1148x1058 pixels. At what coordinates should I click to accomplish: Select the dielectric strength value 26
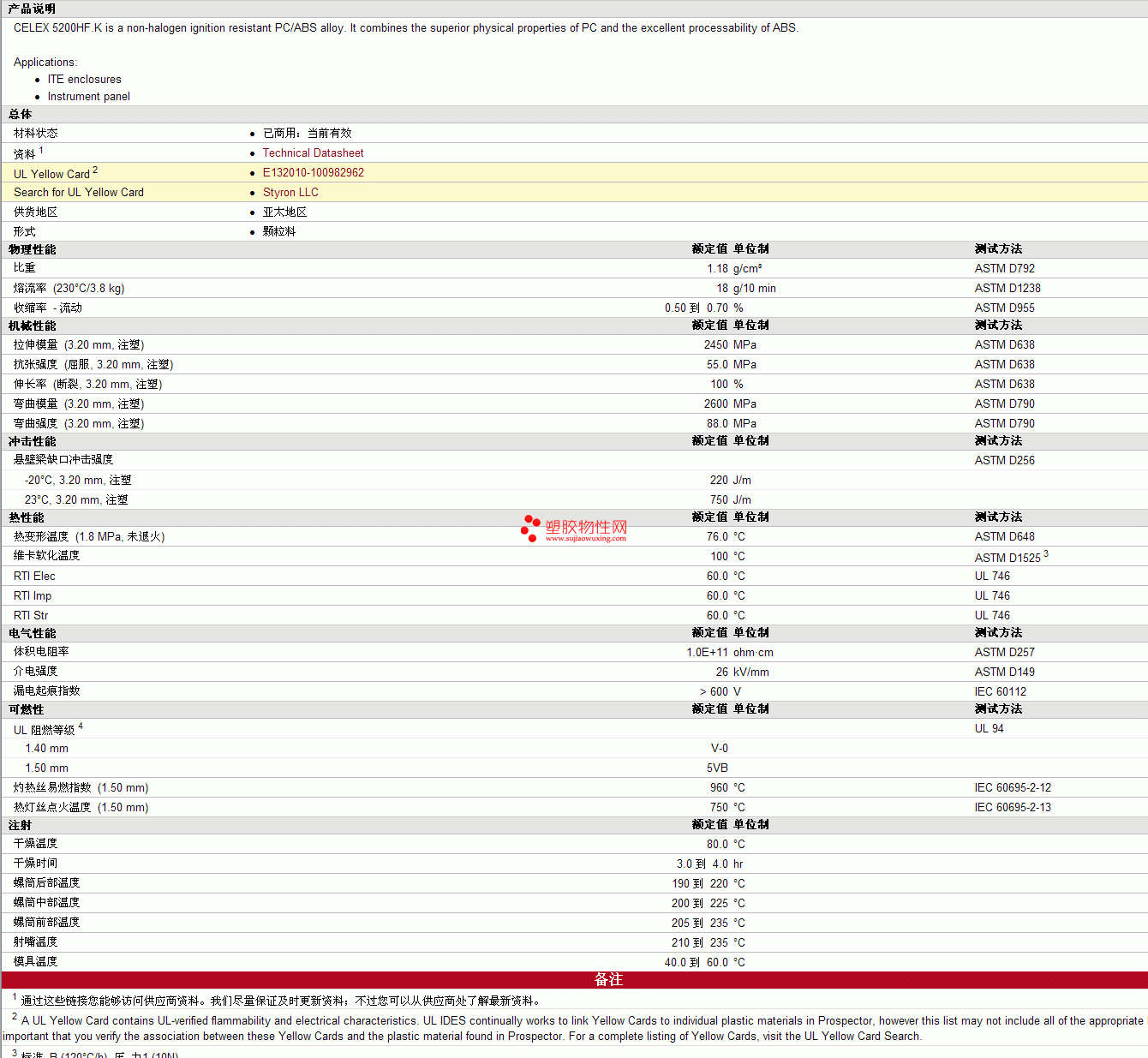click(x=722, y=672)
